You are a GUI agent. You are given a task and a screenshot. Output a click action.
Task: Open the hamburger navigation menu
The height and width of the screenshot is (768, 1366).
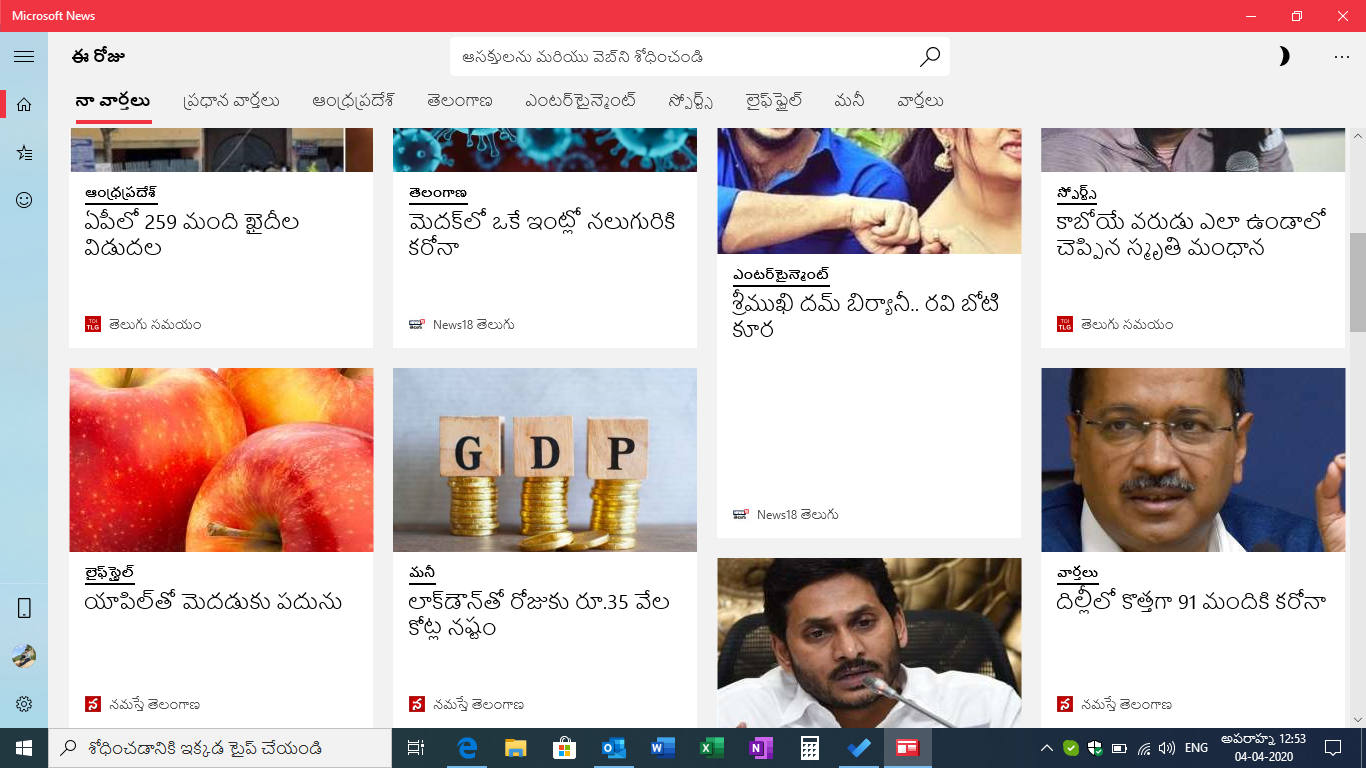click(x=24, y=56)
